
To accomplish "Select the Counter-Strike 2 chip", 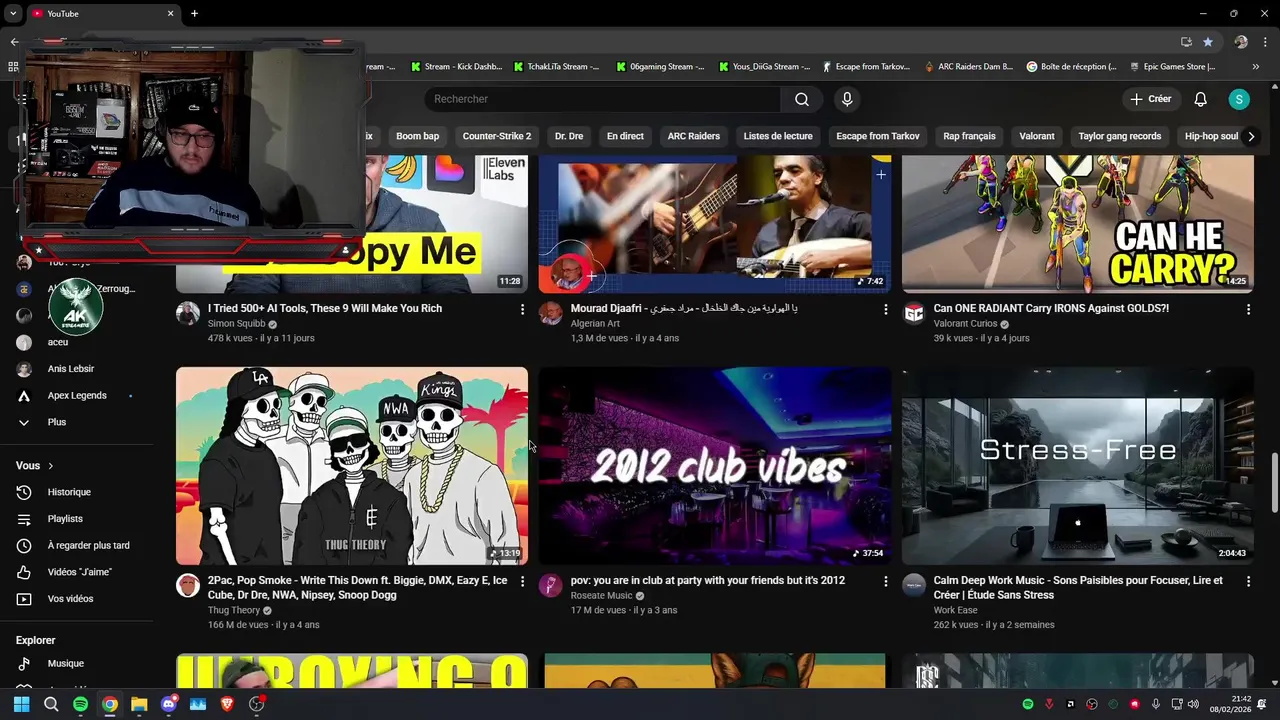I will pyautogui.click(x=497, y=136).
